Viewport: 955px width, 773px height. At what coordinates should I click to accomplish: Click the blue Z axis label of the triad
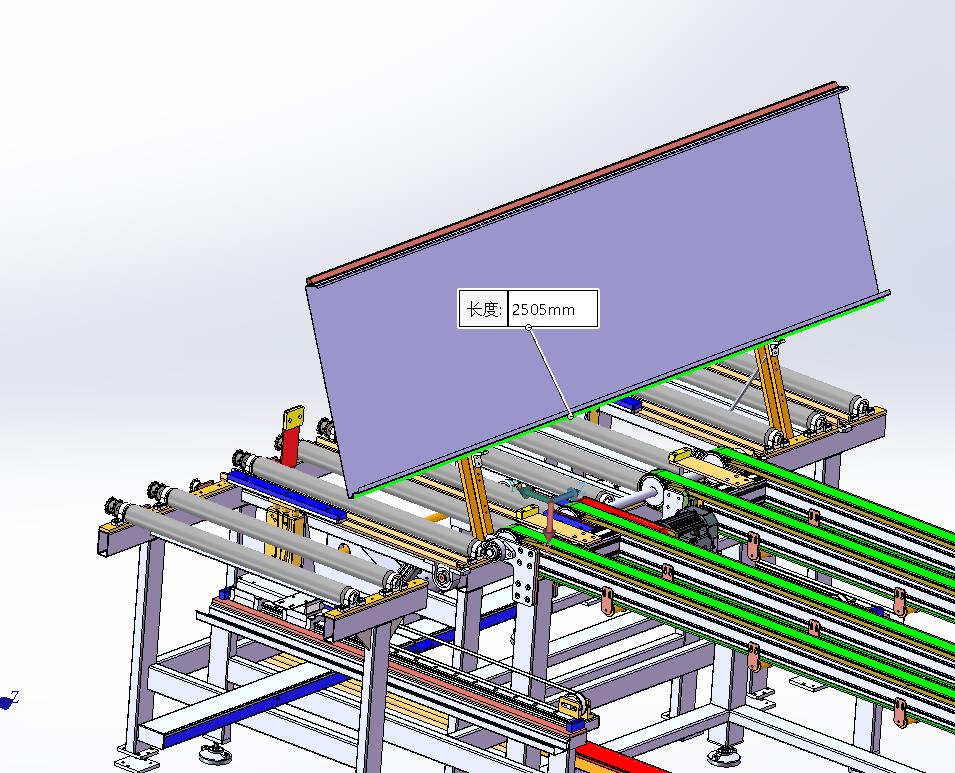(x=14, y=697)
